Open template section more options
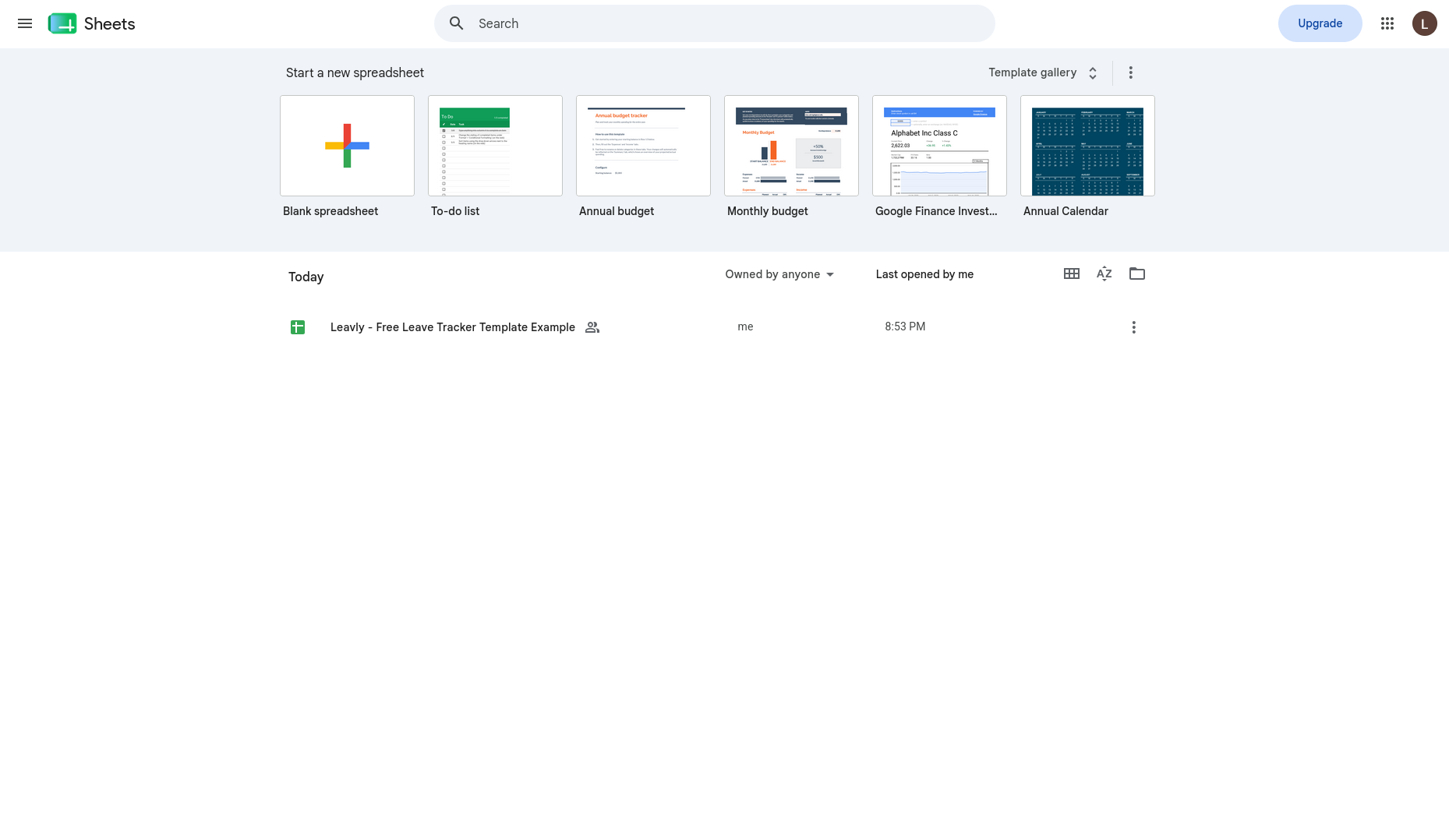 pos(1130,72)
